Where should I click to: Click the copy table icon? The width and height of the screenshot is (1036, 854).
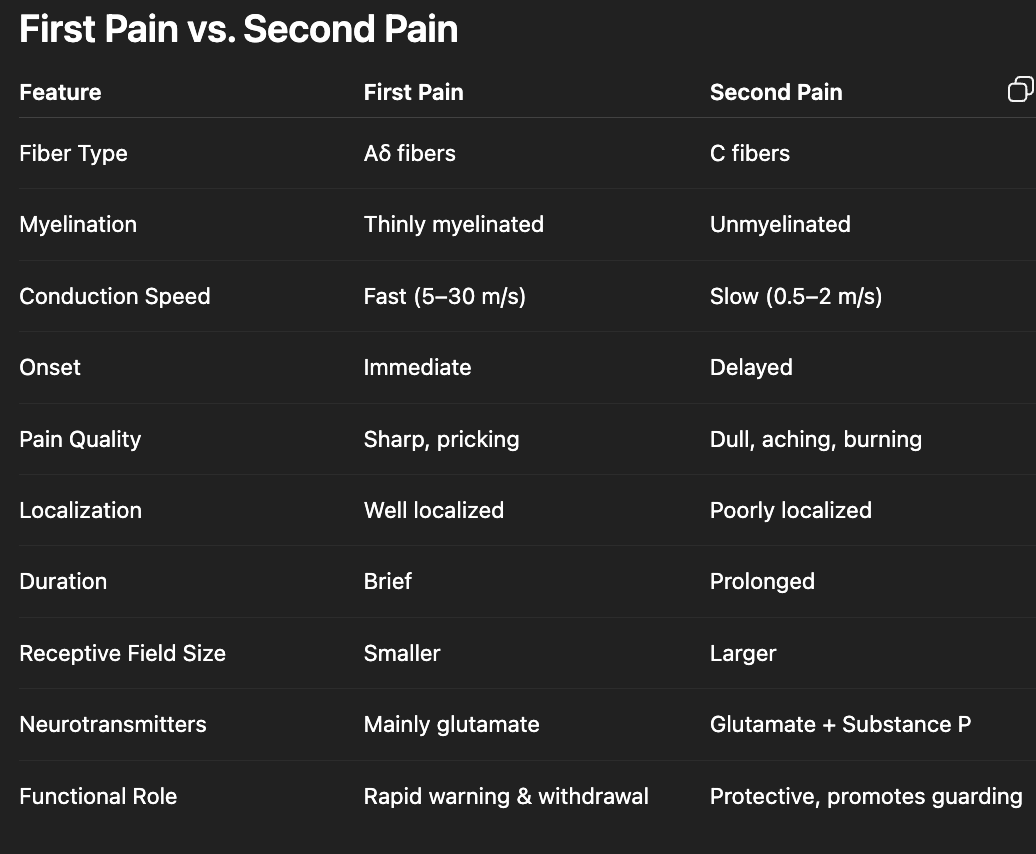pyautogui.click(x=1019, y=90)
